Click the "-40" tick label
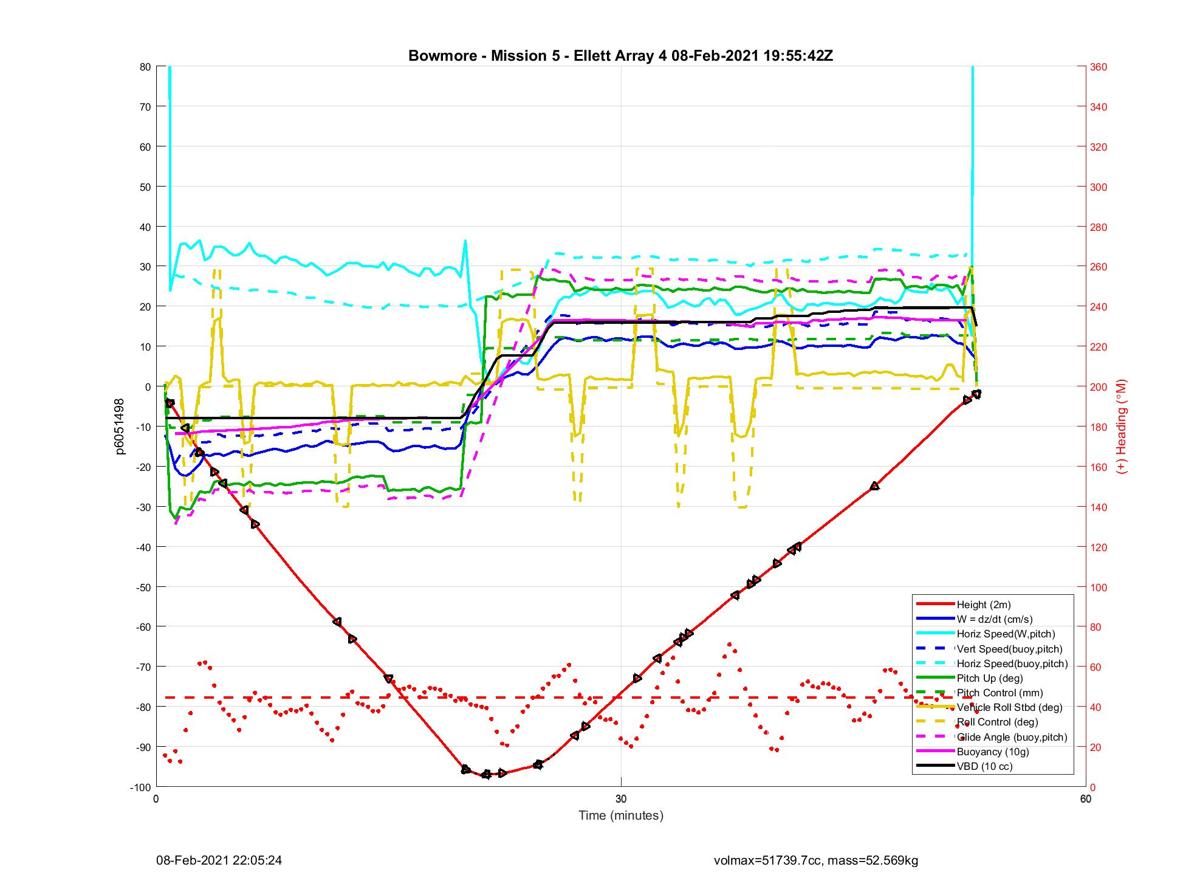 click(142, 547)
